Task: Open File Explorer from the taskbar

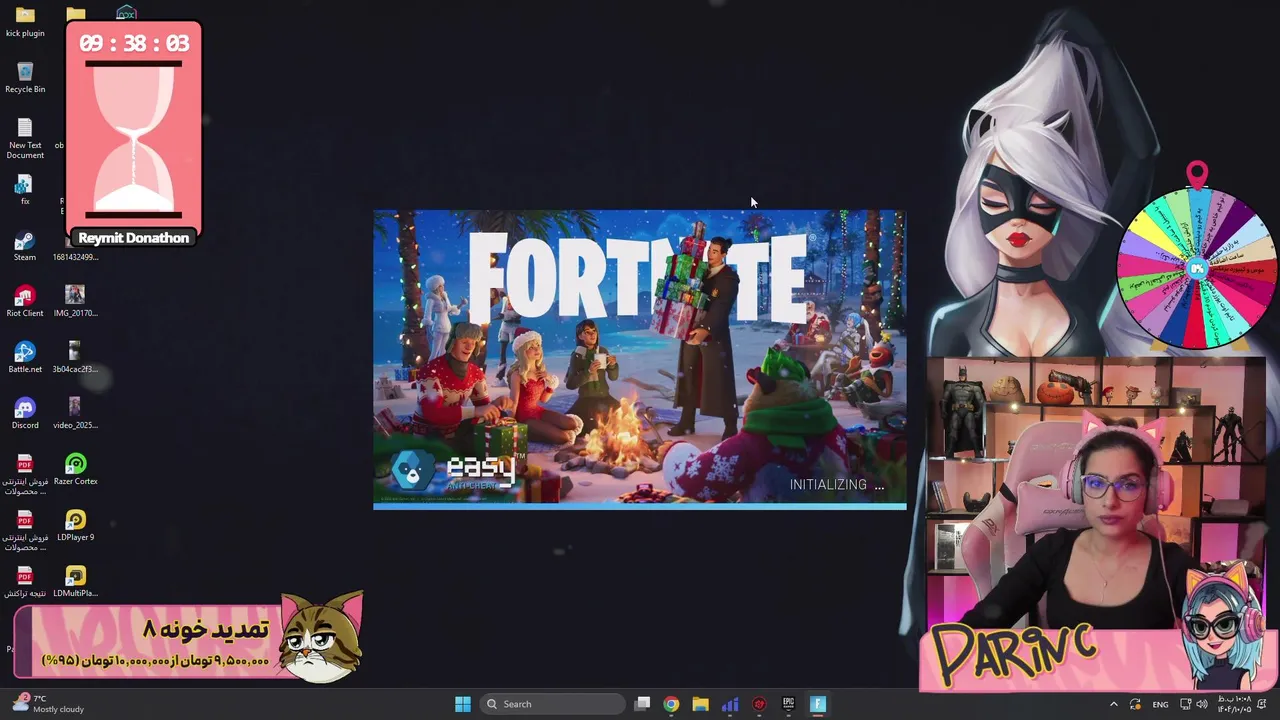Action: [x=700, y=704]
